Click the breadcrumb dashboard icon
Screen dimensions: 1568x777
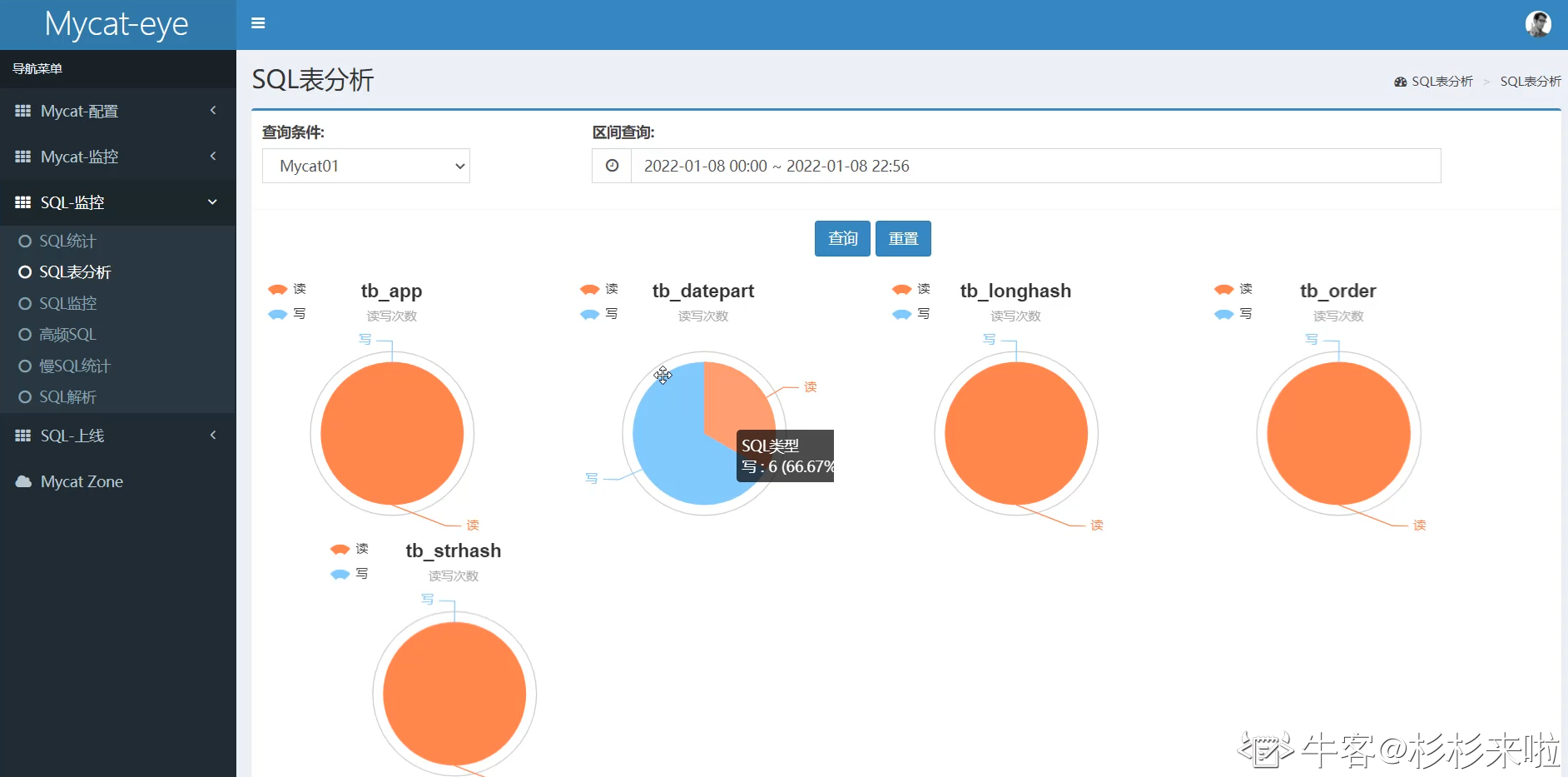pos(1401,82)
